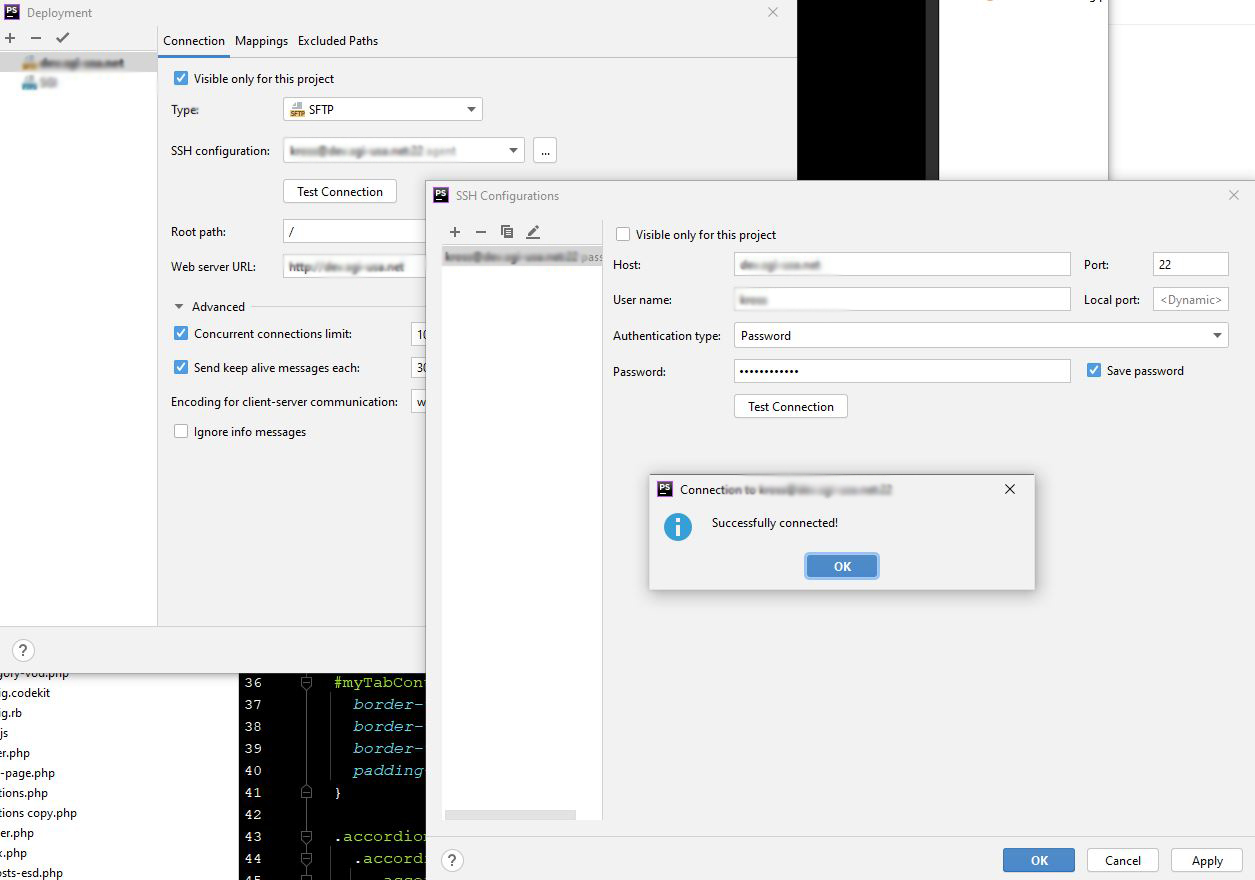Open help in the SSH Configurations dialog
Image resolution: width=1255 pixels, height=880 pixels.
coord(452,860)
